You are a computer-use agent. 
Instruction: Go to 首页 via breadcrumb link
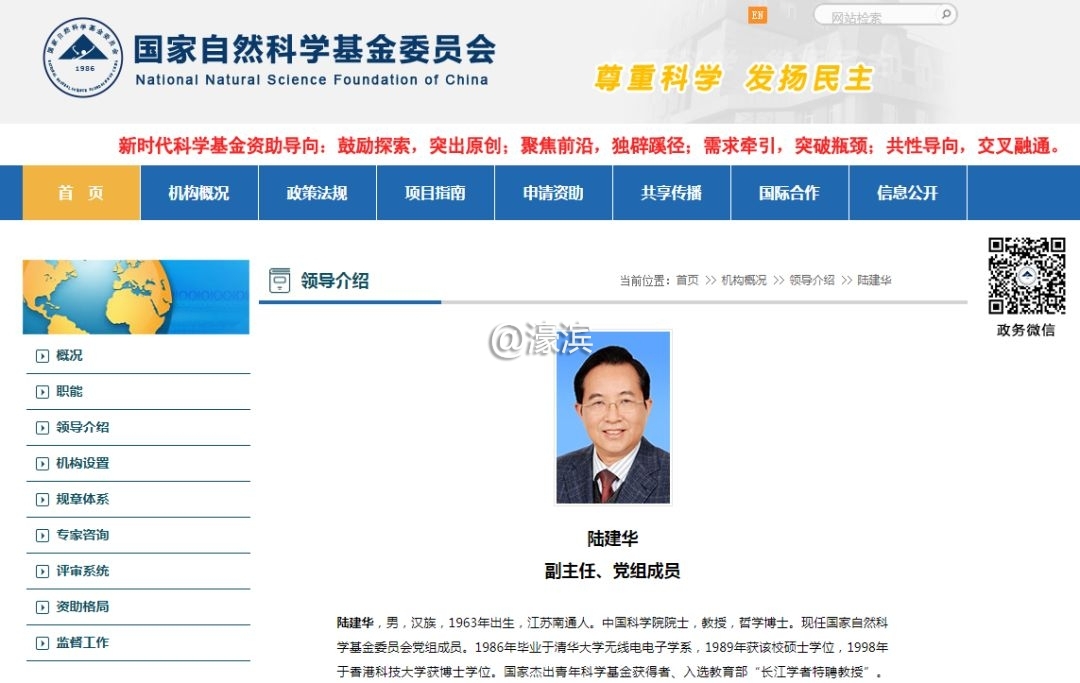point(687,280)
